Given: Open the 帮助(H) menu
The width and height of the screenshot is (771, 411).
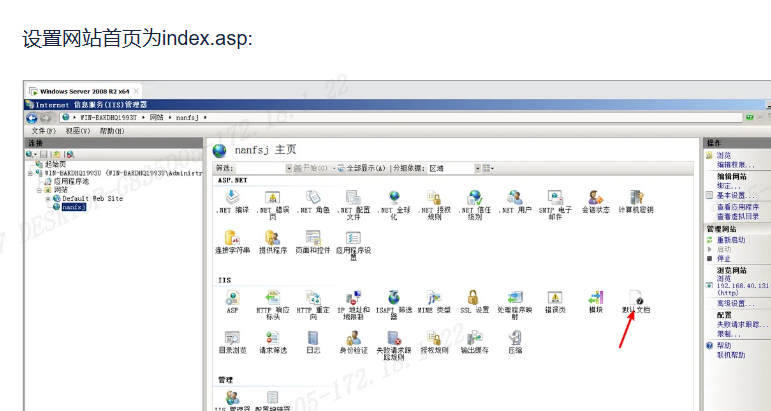Looking at the screenshot, I should pyautogui.click(x=112, y=131).
